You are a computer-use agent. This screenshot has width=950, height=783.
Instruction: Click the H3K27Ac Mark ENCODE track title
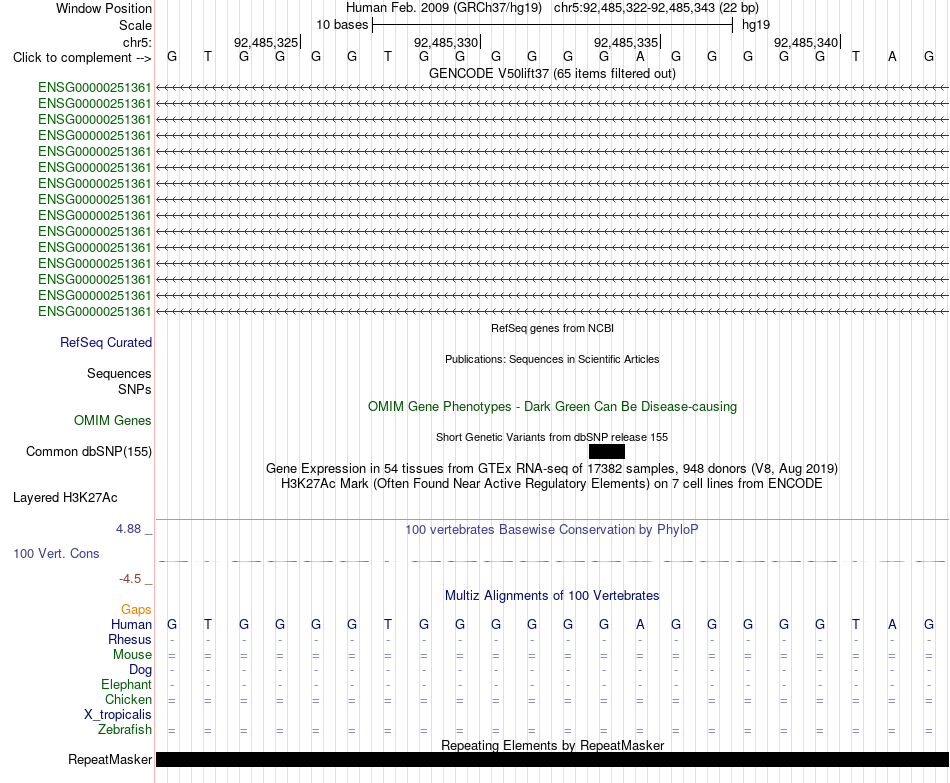click(x=552, y=484)
